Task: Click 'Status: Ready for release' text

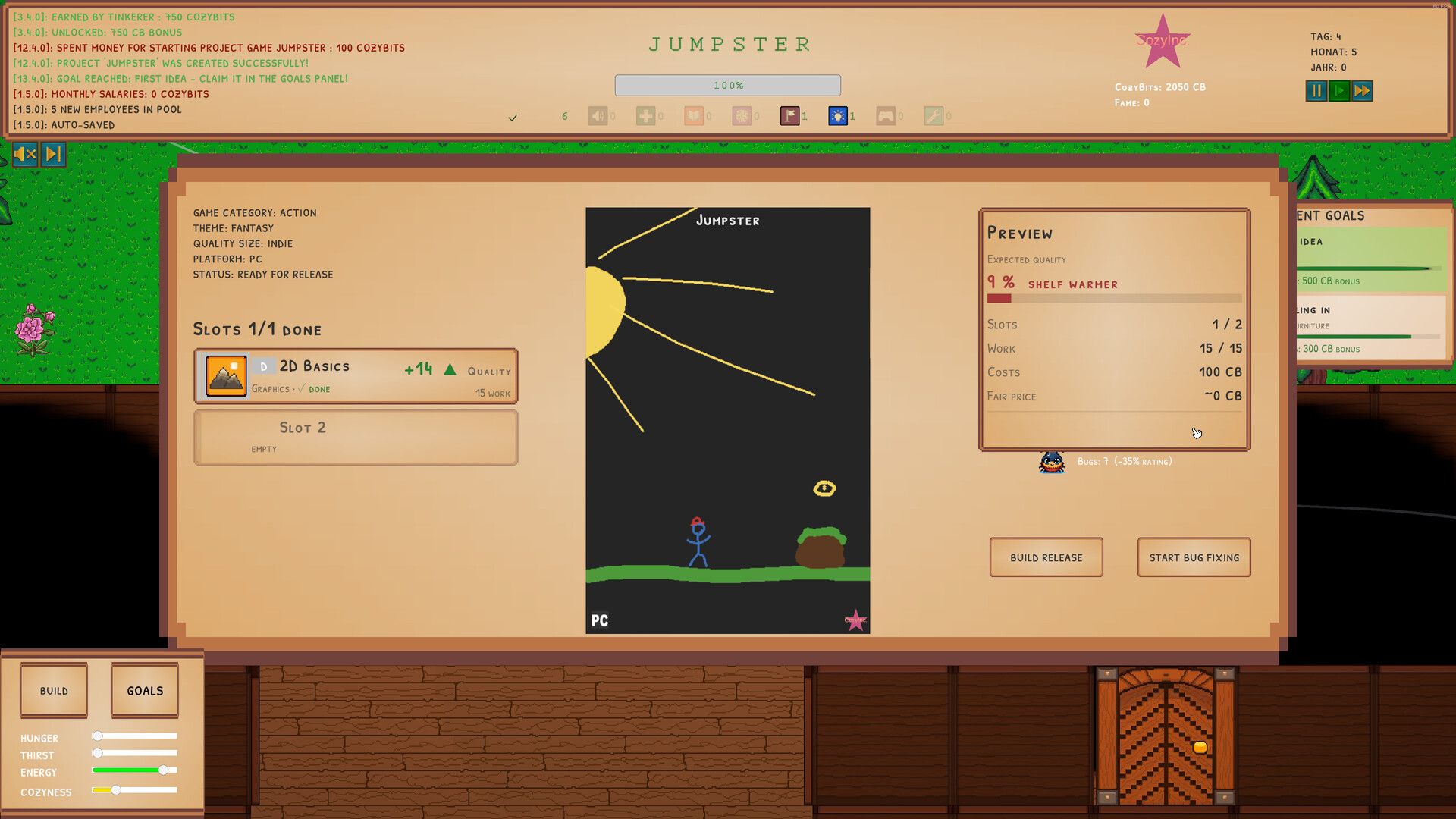Action: point(263,275)
